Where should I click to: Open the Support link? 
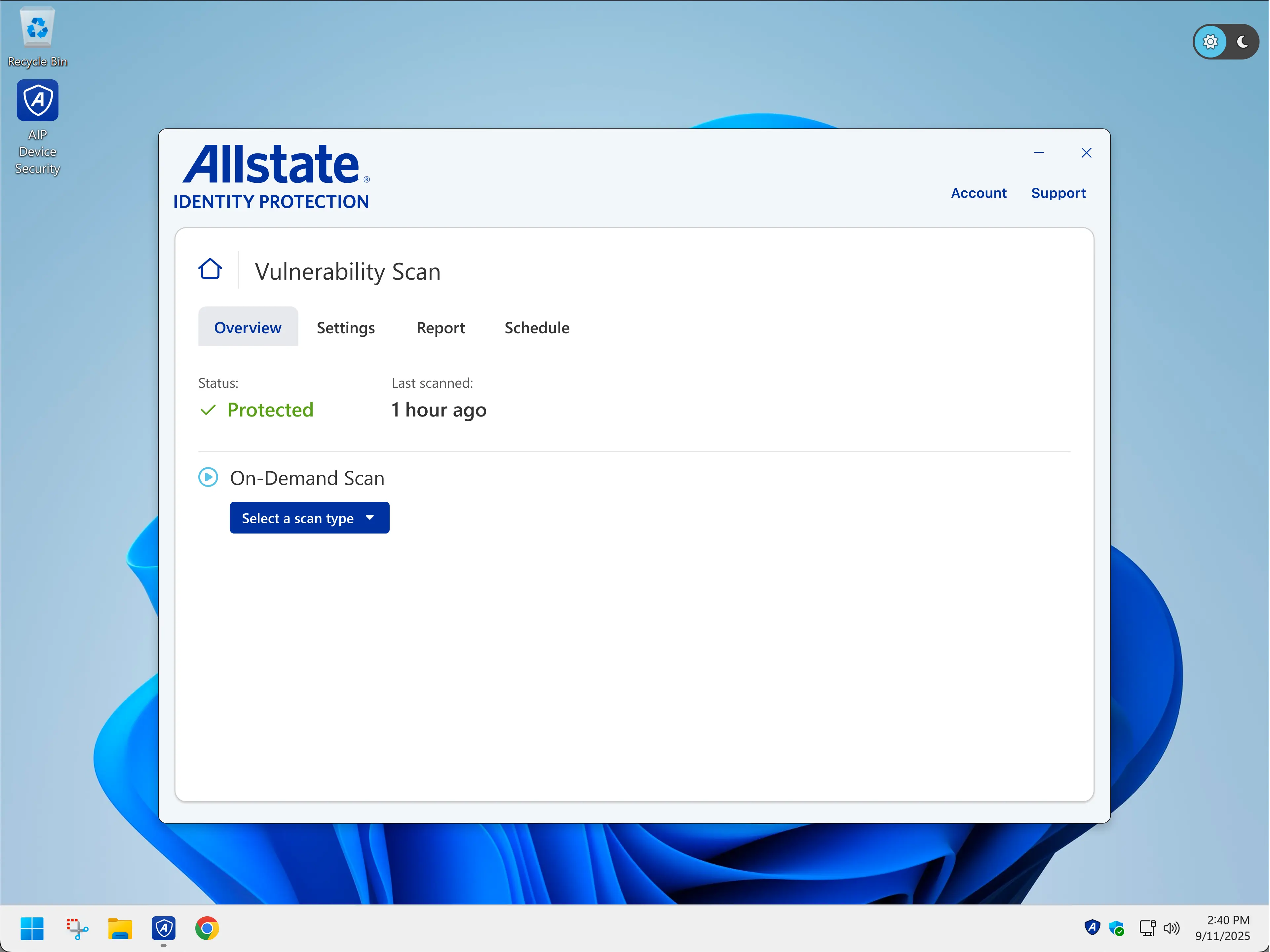pyautogui.click(x=1058, y=193)
